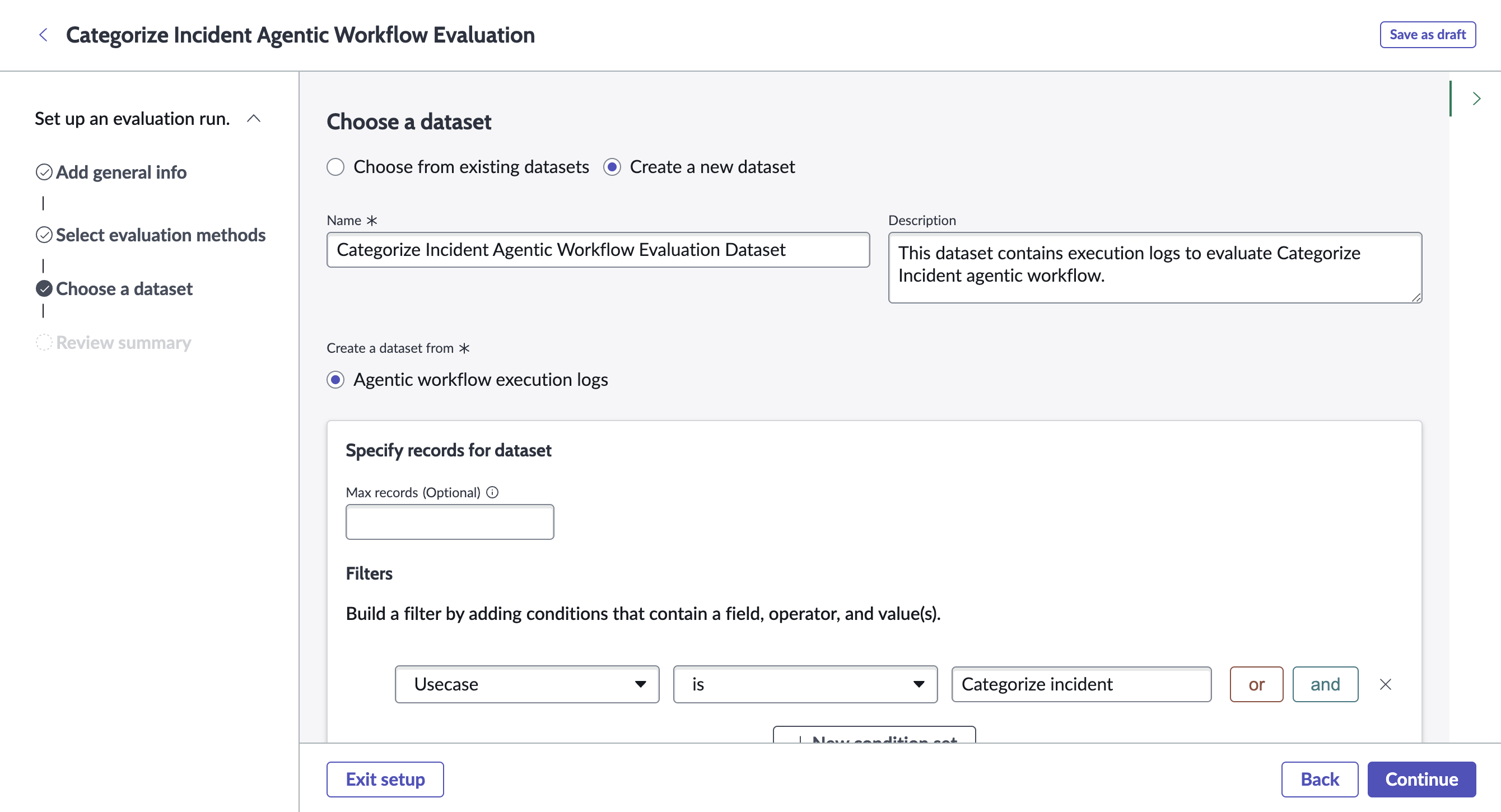Click the Choose a dataset filled step icon

pos(44,288)
